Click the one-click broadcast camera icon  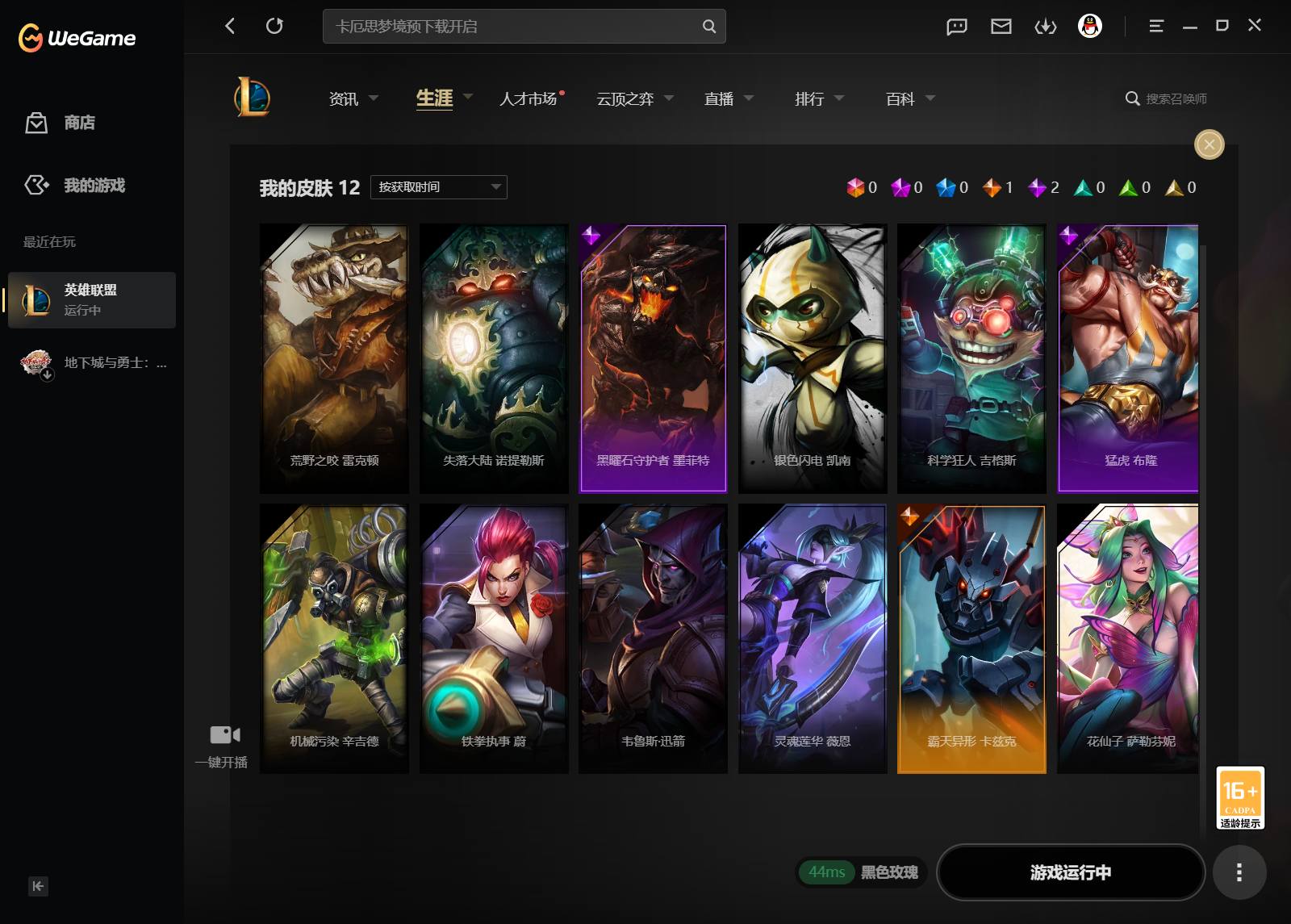pyautogui.click(x=225, y=734)
